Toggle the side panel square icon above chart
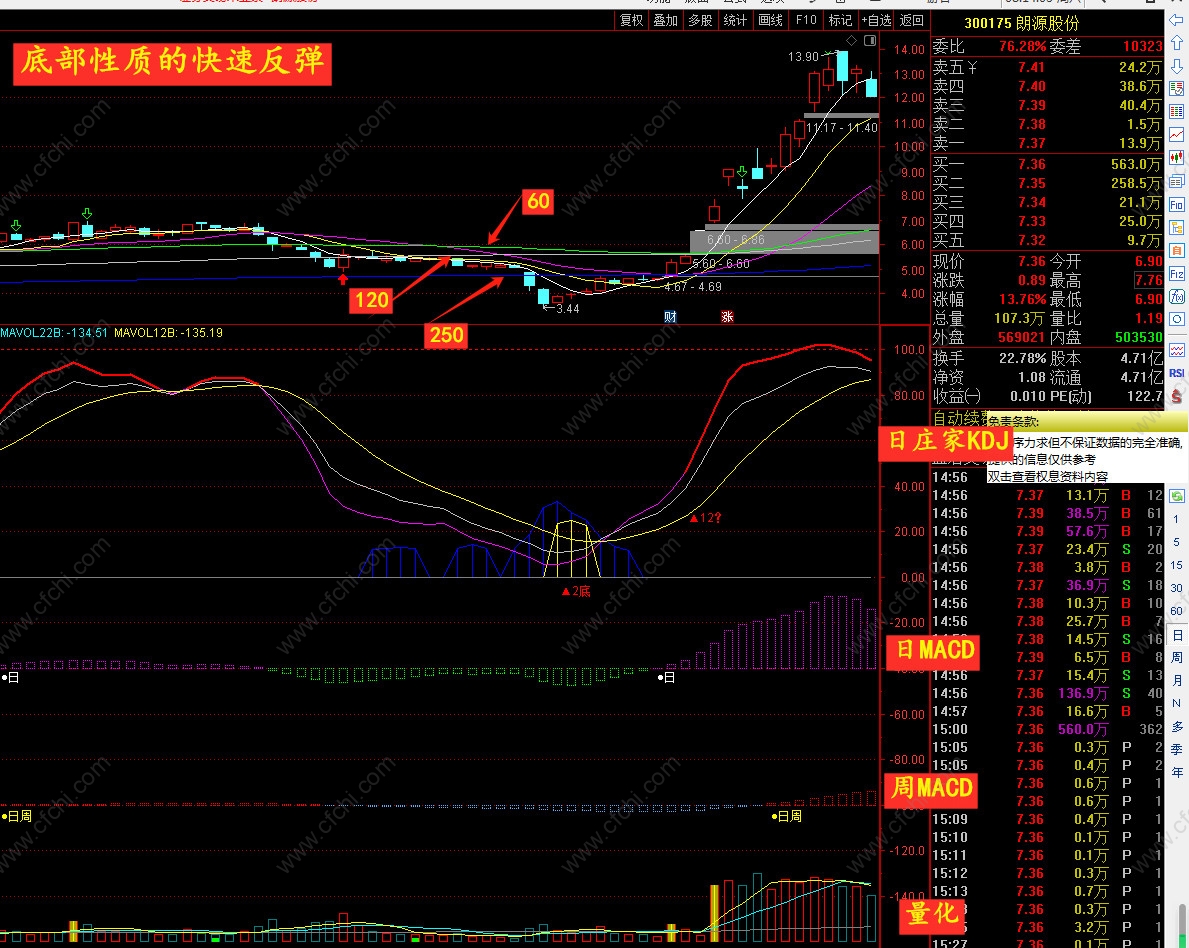Viewport: 1189px width, 948px height. point(870,40)
